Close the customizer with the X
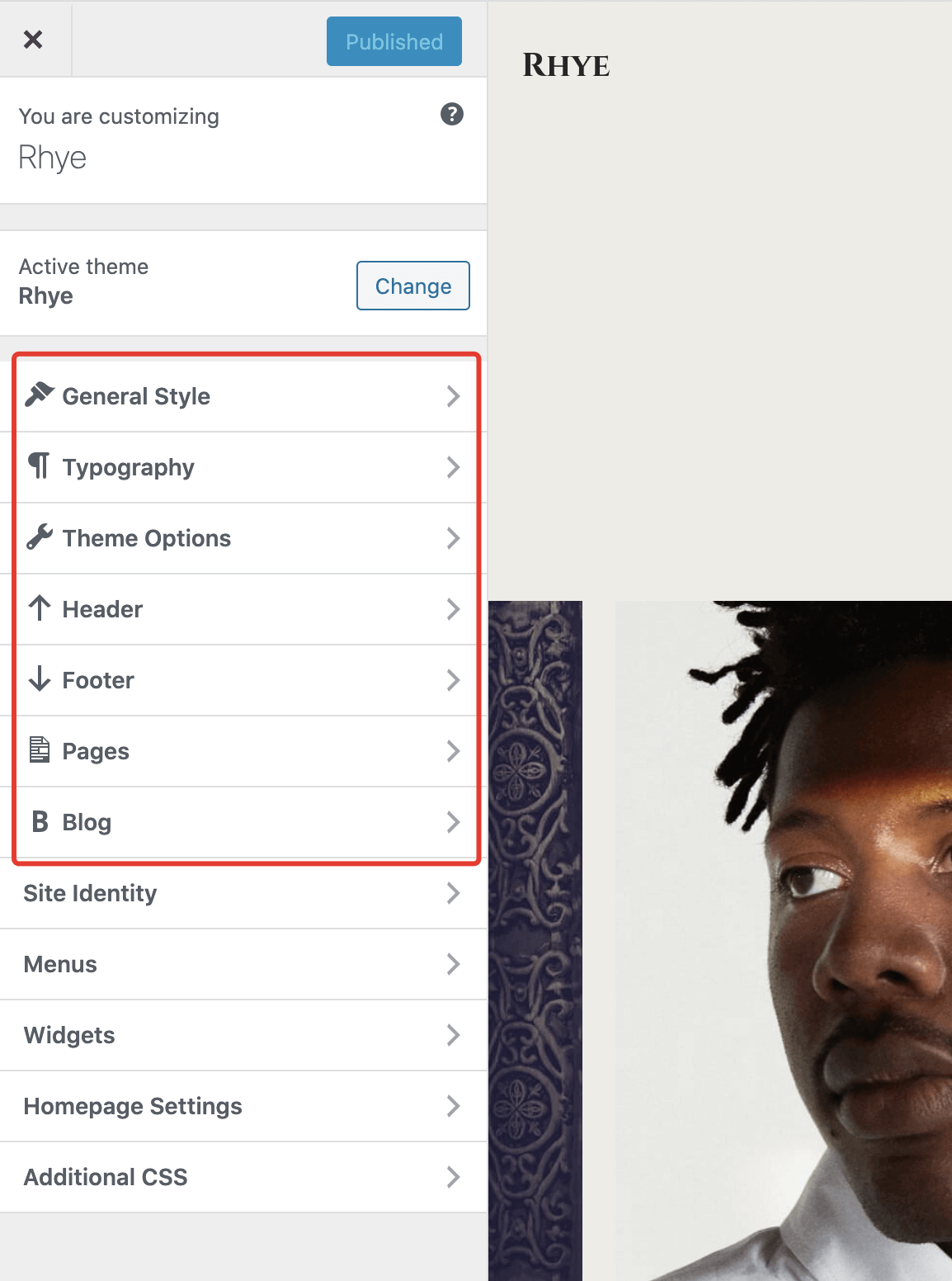This screenshot has height=1281, width=952. [x=33, y=39]
